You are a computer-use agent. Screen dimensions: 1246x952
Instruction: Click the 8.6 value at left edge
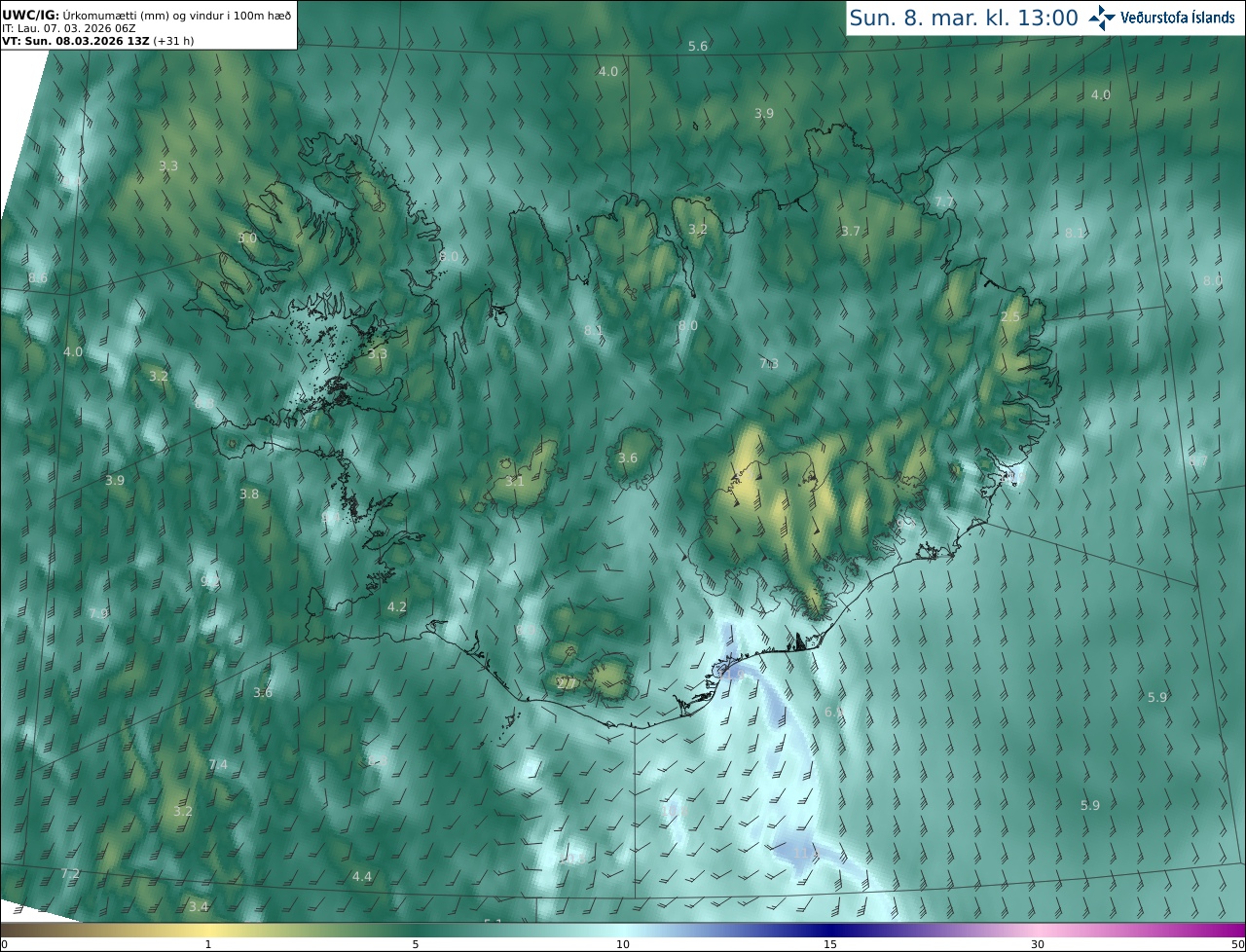pos(38,278)
